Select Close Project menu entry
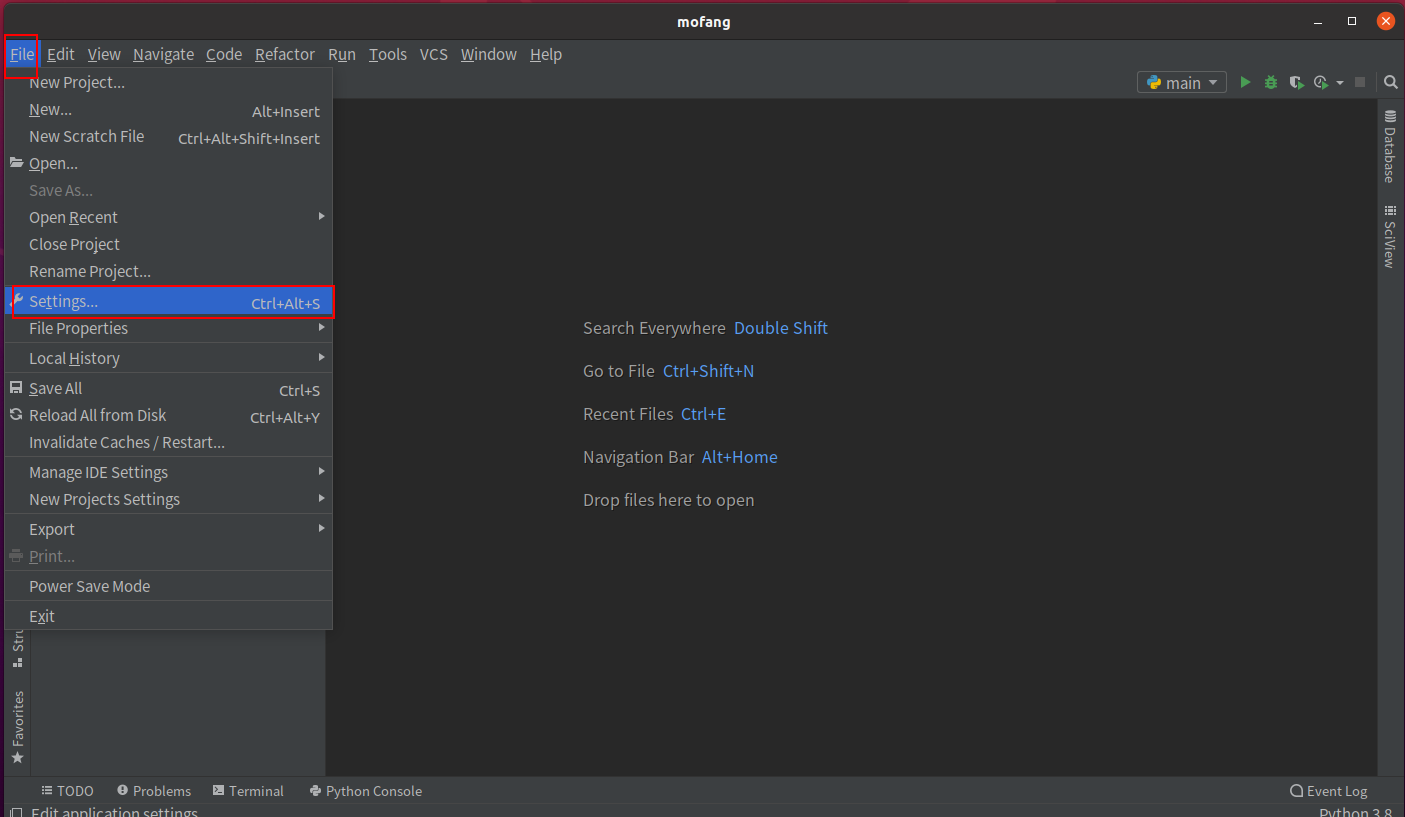The height and width of the screenshot is (817, 1405). pos(168,244)
